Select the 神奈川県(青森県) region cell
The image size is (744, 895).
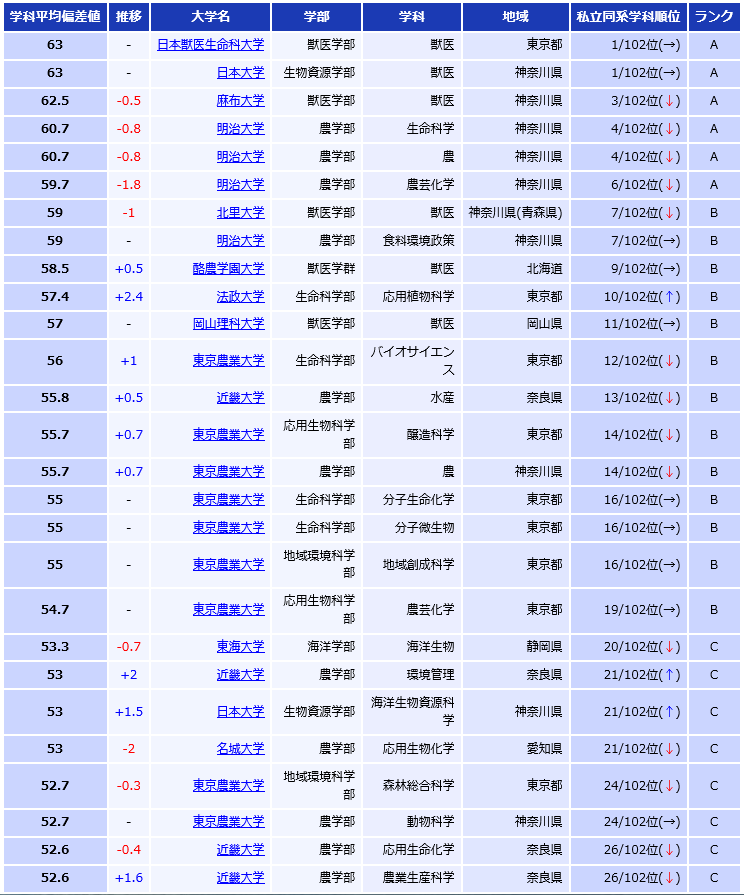coord(516,212)
